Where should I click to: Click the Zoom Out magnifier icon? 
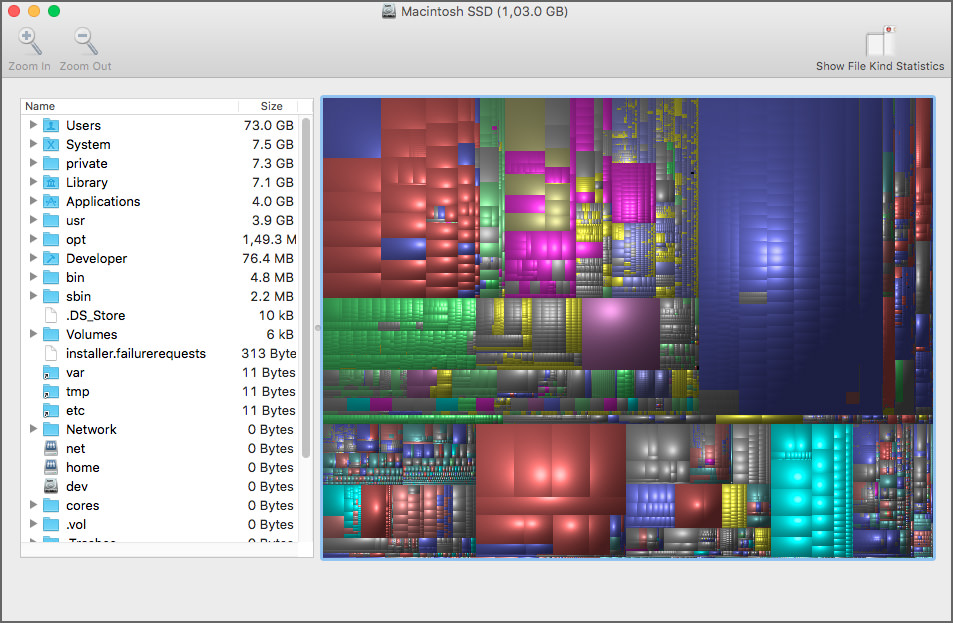pyautogui.click(x=85, y=41)
